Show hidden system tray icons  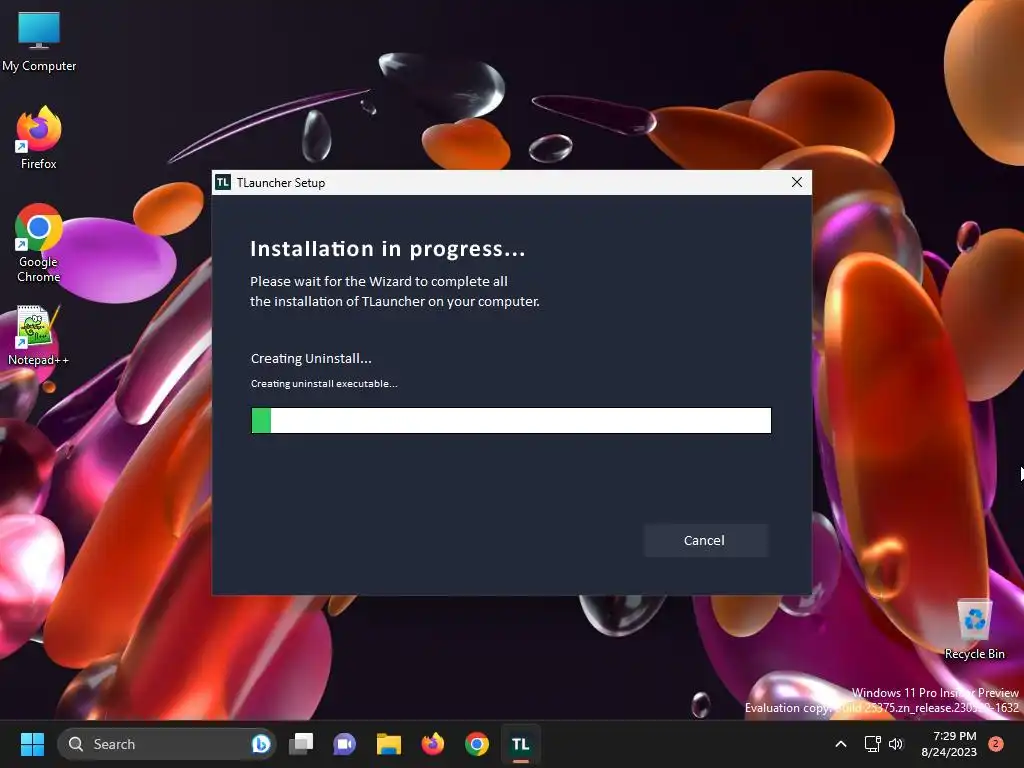[x=841, y=744]
